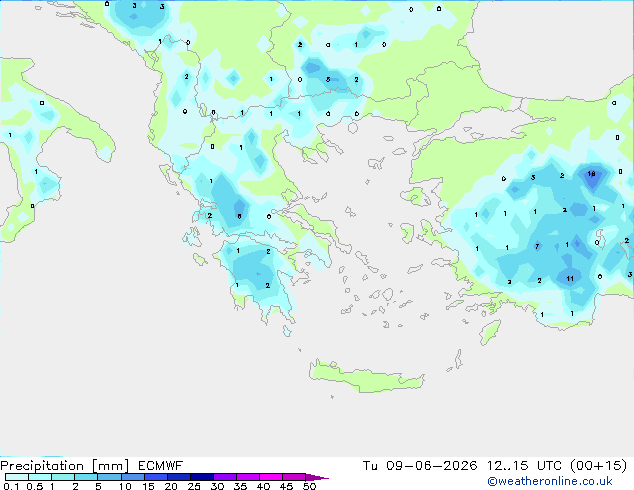Click the date text "Tu 09-06-2026"
This screenshot has height=490, width=634.
click(x=420, y=466)
